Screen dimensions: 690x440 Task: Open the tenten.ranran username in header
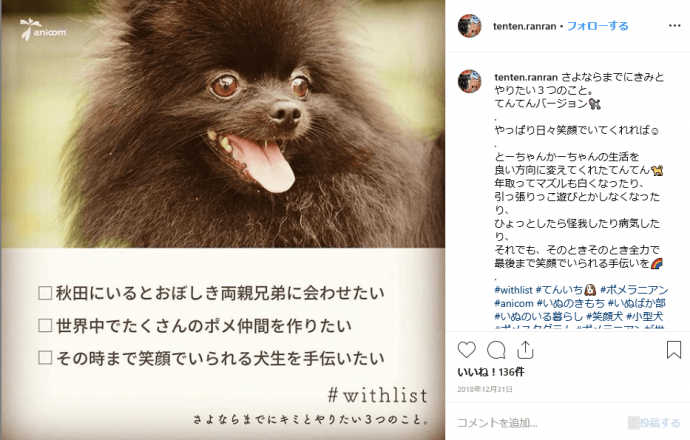pos(525,26)
